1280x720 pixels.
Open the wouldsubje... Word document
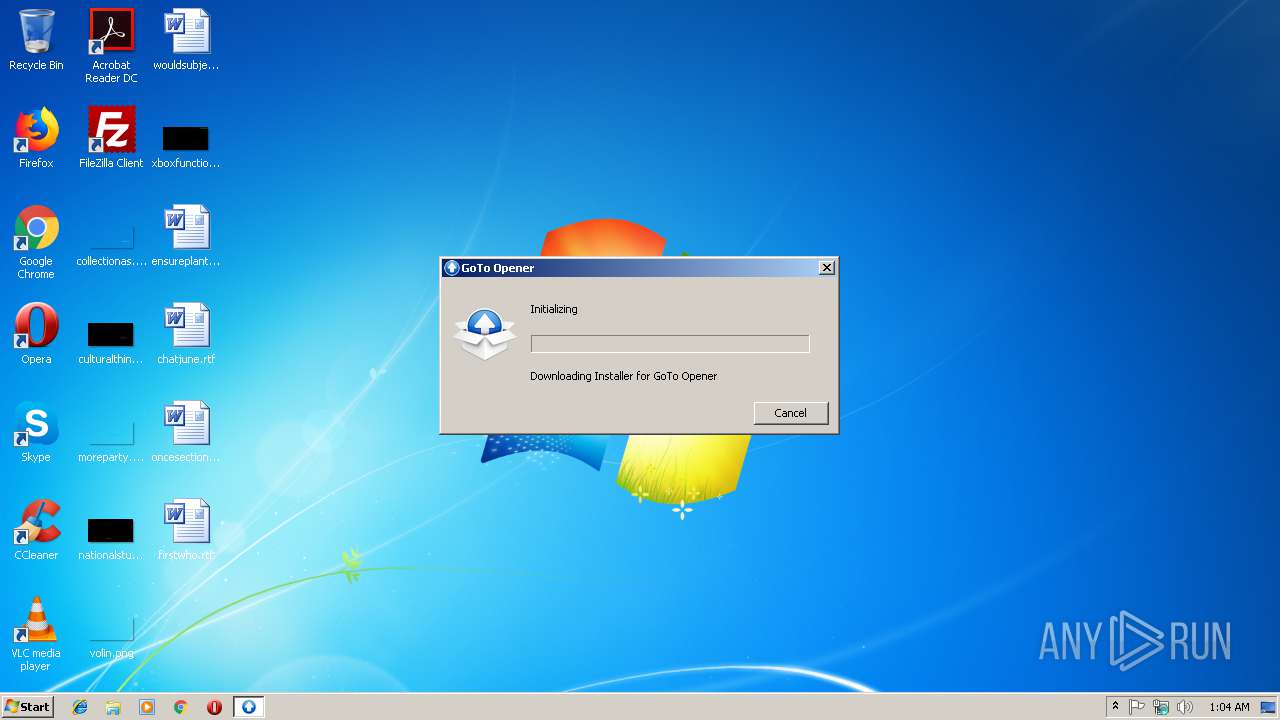click(x=186, y=41)
